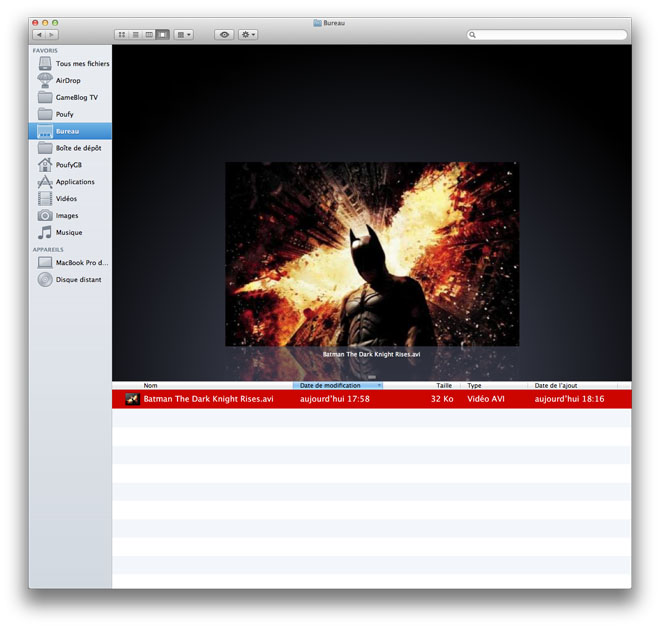Sort by the Nom column

click(150, 385)
